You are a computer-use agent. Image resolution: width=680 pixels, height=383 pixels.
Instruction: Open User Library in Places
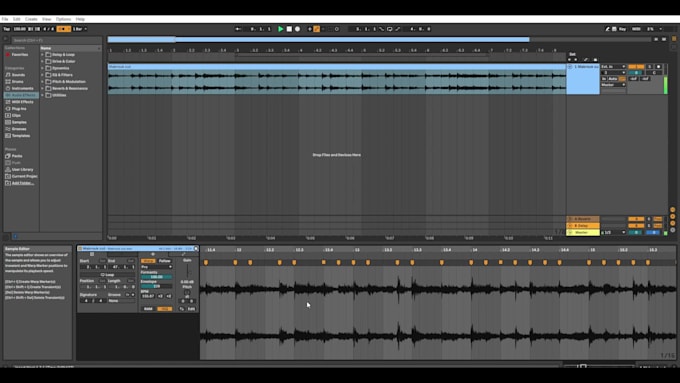[x=23, y=170]
